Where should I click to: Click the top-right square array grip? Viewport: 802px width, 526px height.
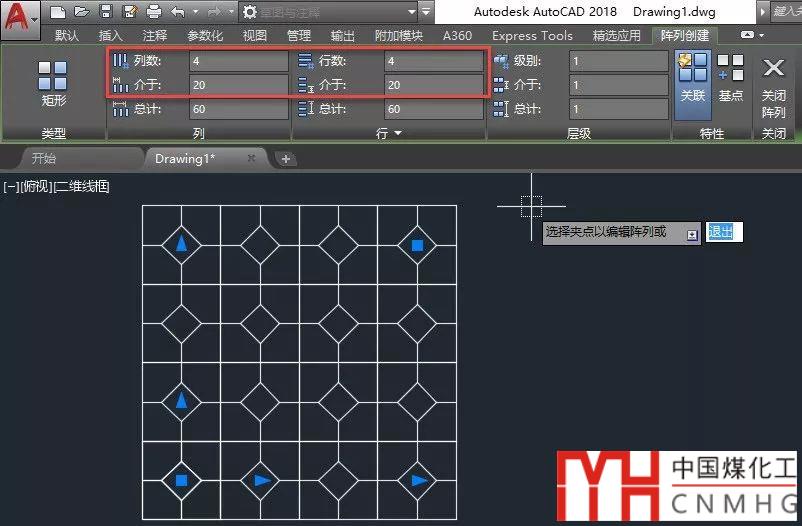click(418, 245)
